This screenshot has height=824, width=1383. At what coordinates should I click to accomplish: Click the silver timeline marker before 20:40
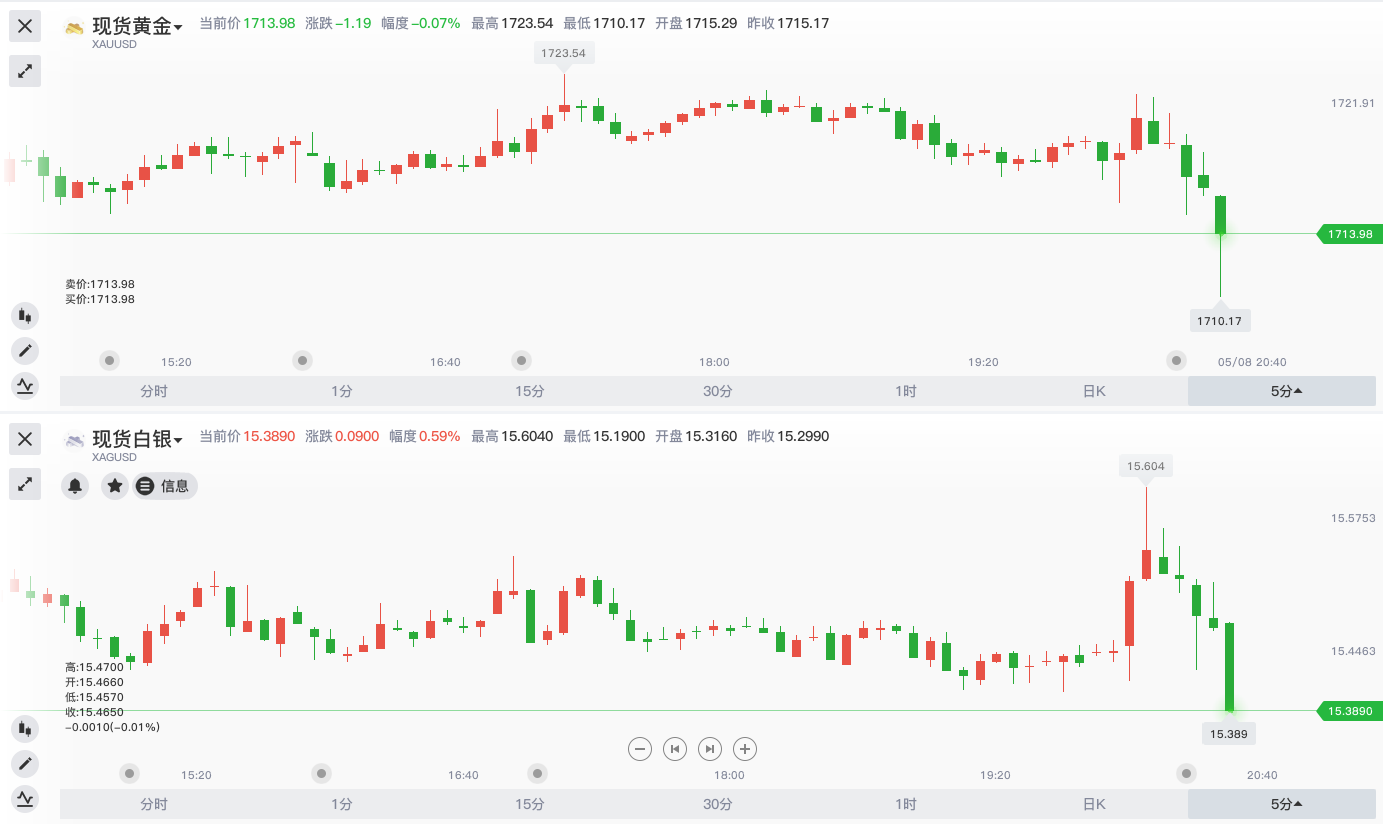coord(1186,773)
